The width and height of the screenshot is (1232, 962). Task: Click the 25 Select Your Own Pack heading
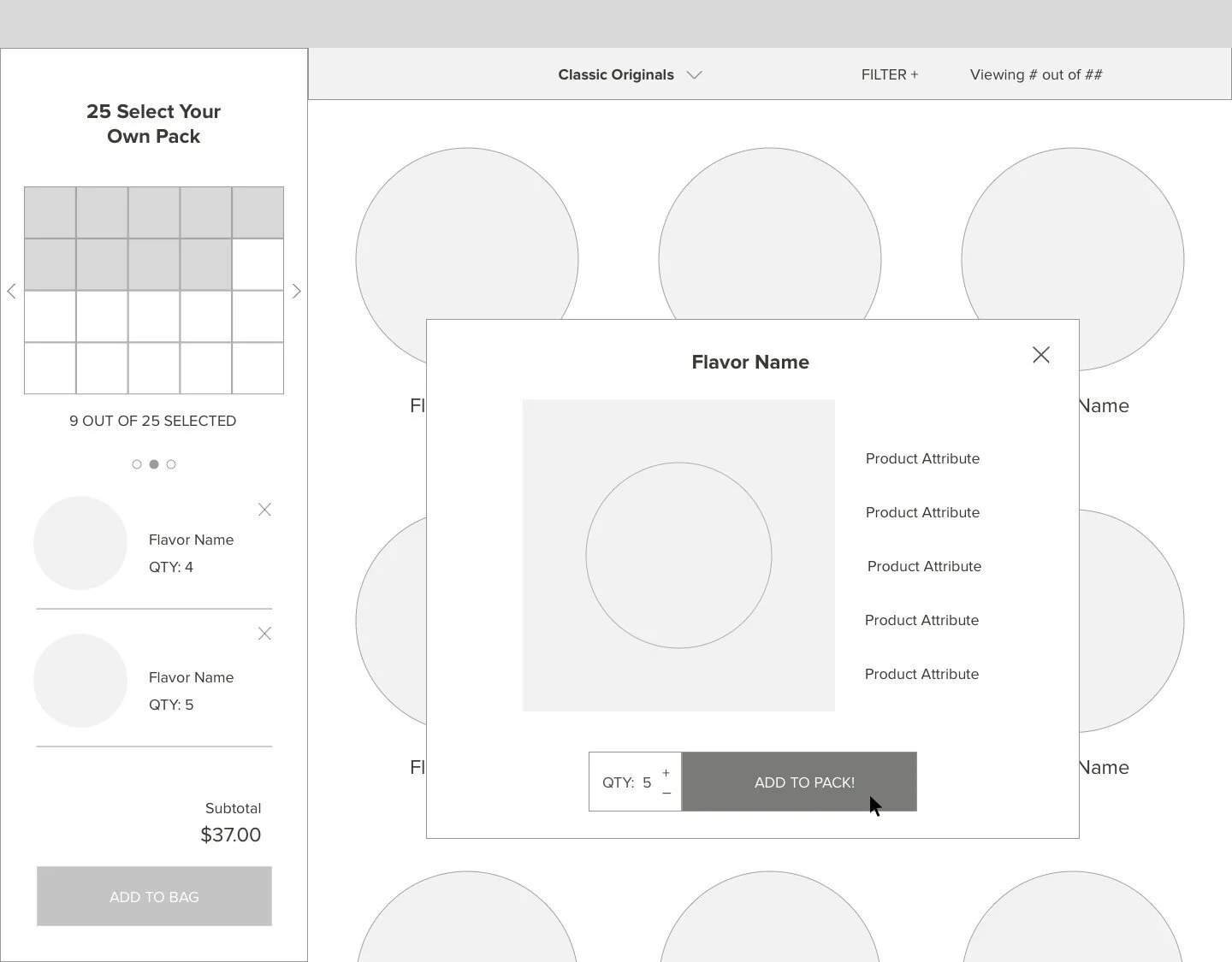point(154,124)
